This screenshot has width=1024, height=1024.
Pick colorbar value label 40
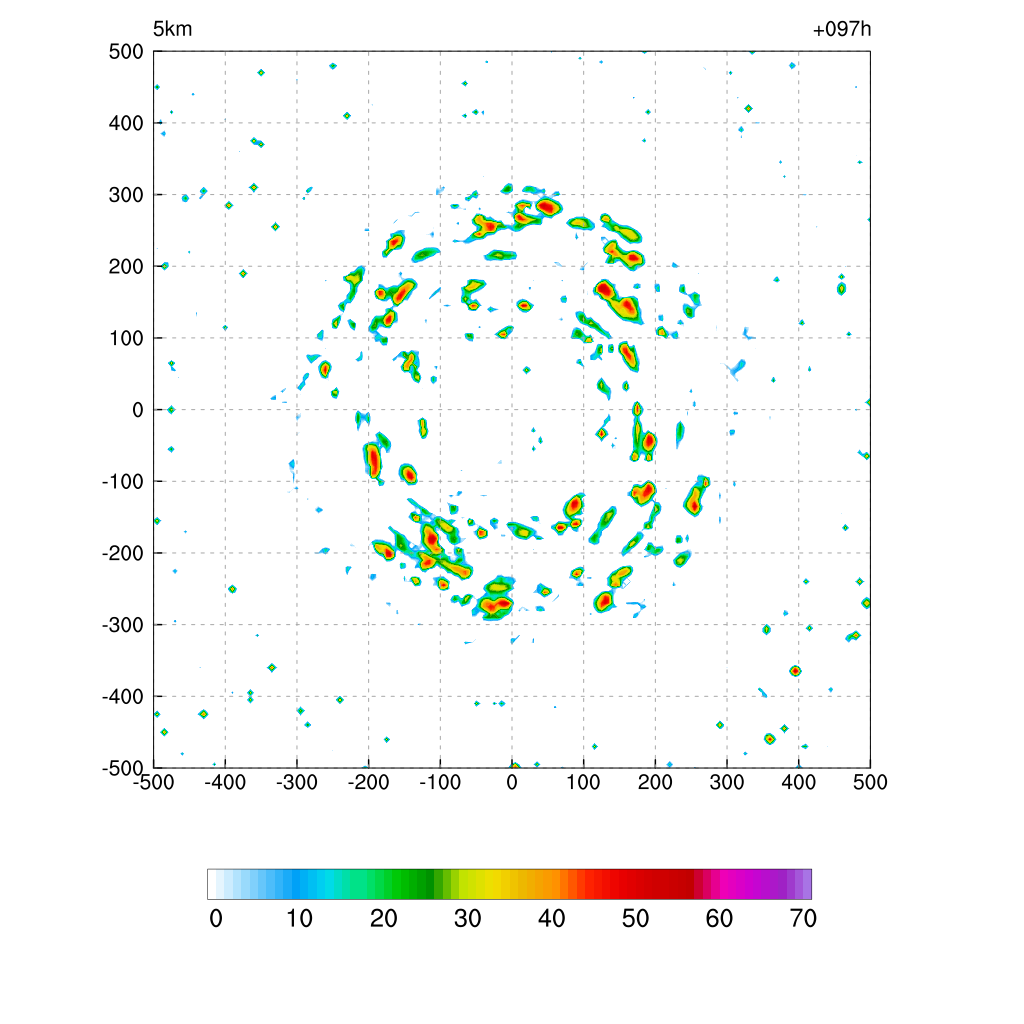551,919
